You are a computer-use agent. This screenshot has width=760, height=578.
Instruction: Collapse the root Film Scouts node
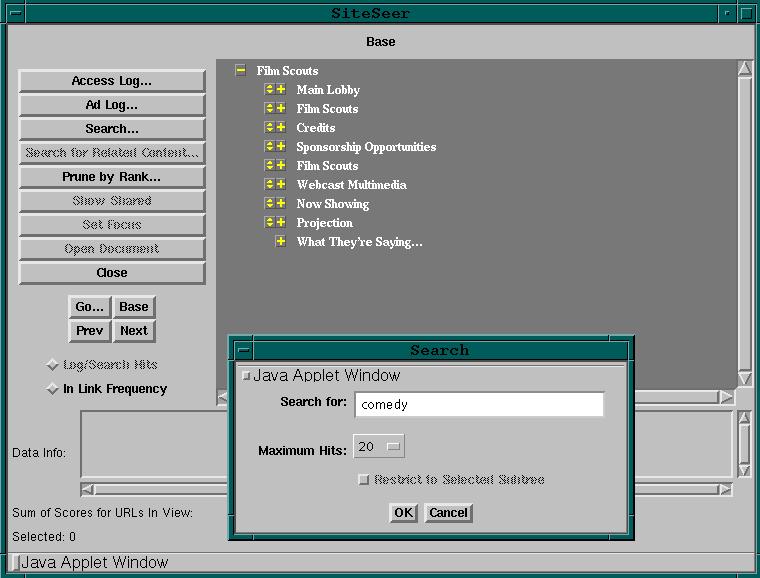tap(240, 70)
